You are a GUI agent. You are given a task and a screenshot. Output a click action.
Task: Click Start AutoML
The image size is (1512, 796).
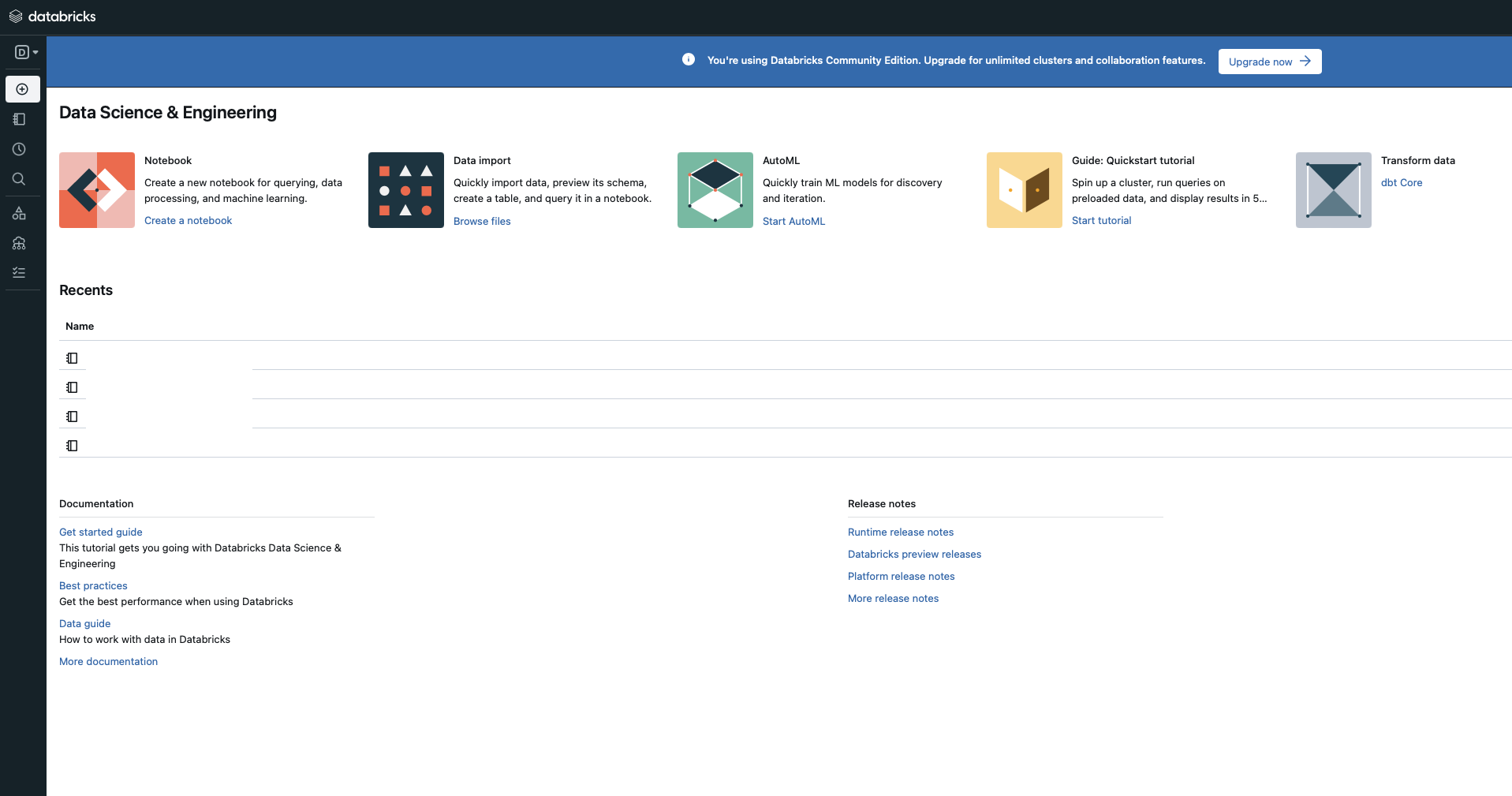click(x=793, y=221)
